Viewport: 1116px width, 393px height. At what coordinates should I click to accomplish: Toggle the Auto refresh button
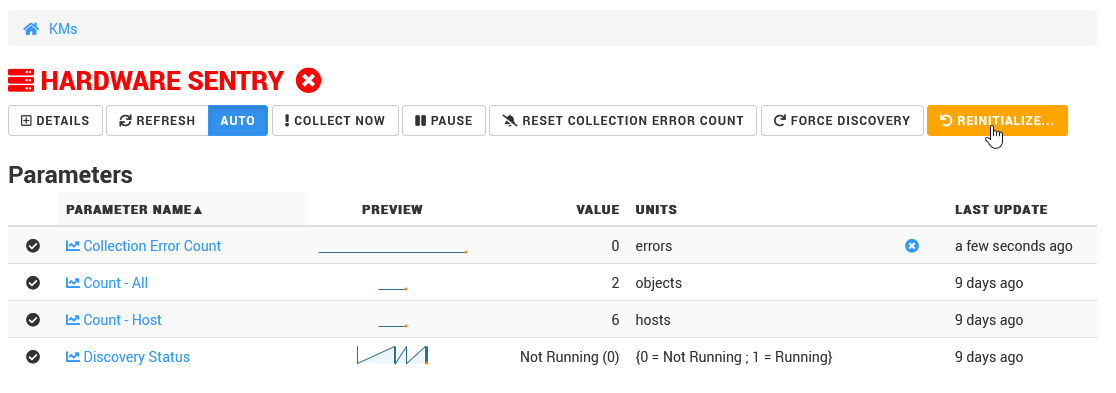click(x=238, y=120)
